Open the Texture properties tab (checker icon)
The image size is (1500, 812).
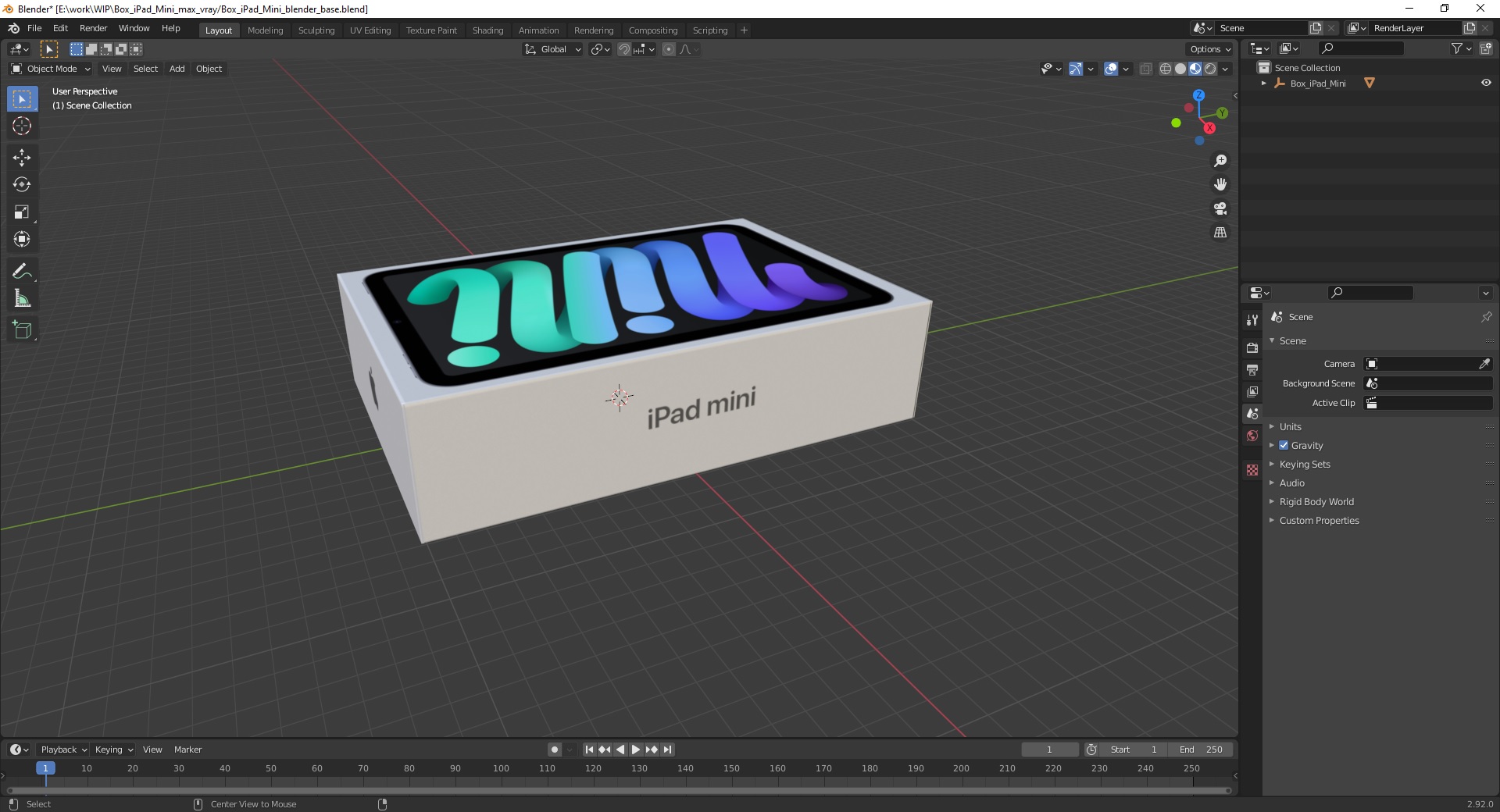coord(1252,470)
